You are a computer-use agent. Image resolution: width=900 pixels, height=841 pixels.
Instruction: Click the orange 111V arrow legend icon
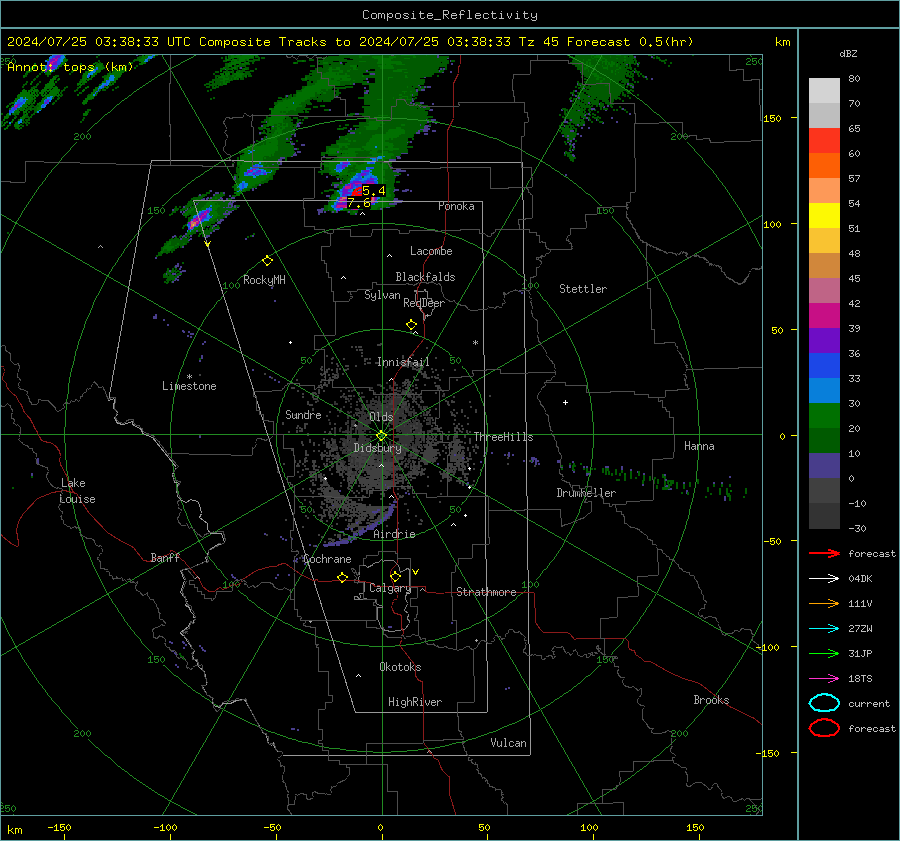pos(824,603)
